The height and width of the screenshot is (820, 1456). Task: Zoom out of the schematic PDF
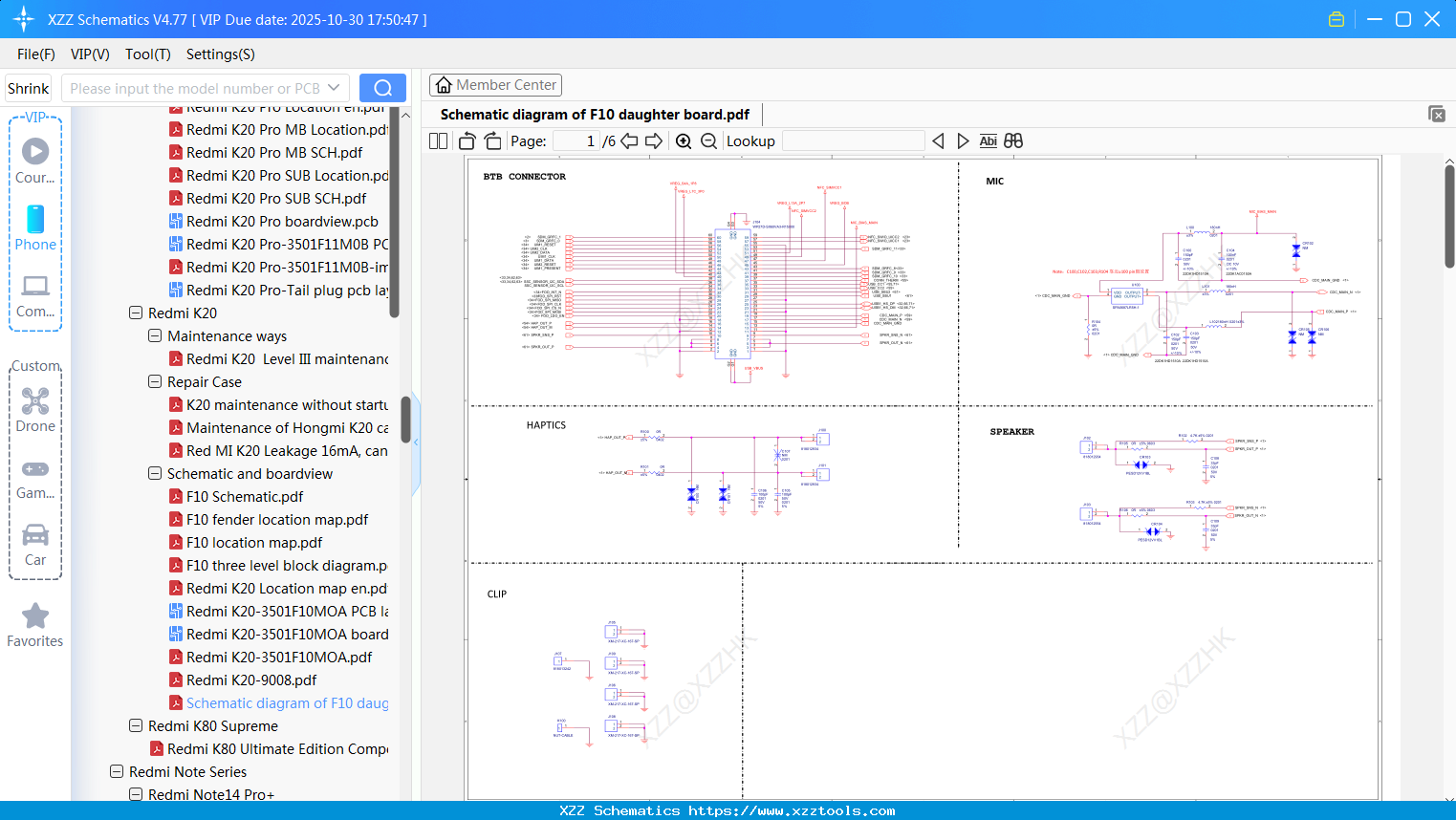point(707,140)
